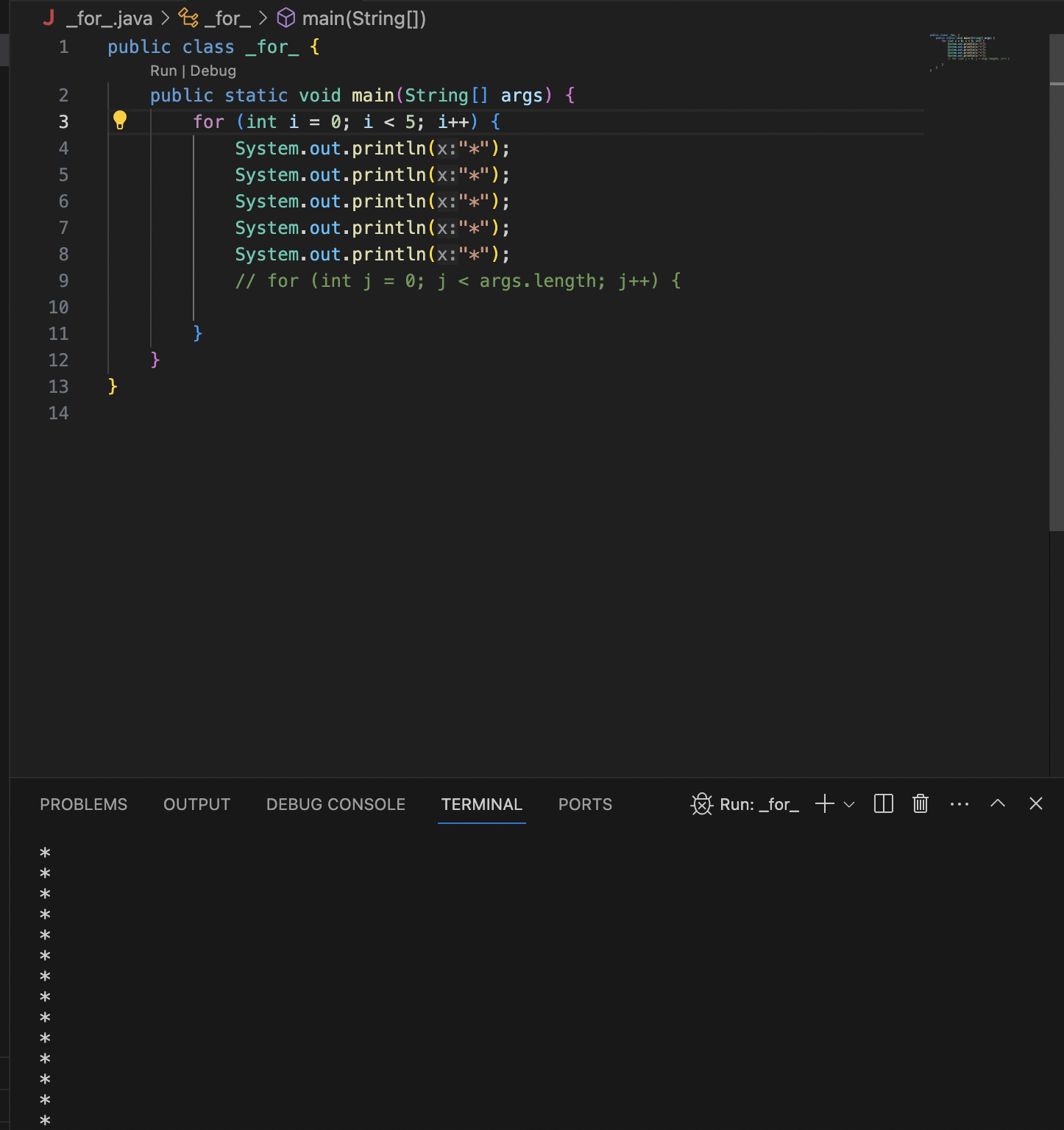Viewport: 1064px width, 1130px height.
Task: Click the Java file icon in breadcrumb
Action: (x=49, y=18)
